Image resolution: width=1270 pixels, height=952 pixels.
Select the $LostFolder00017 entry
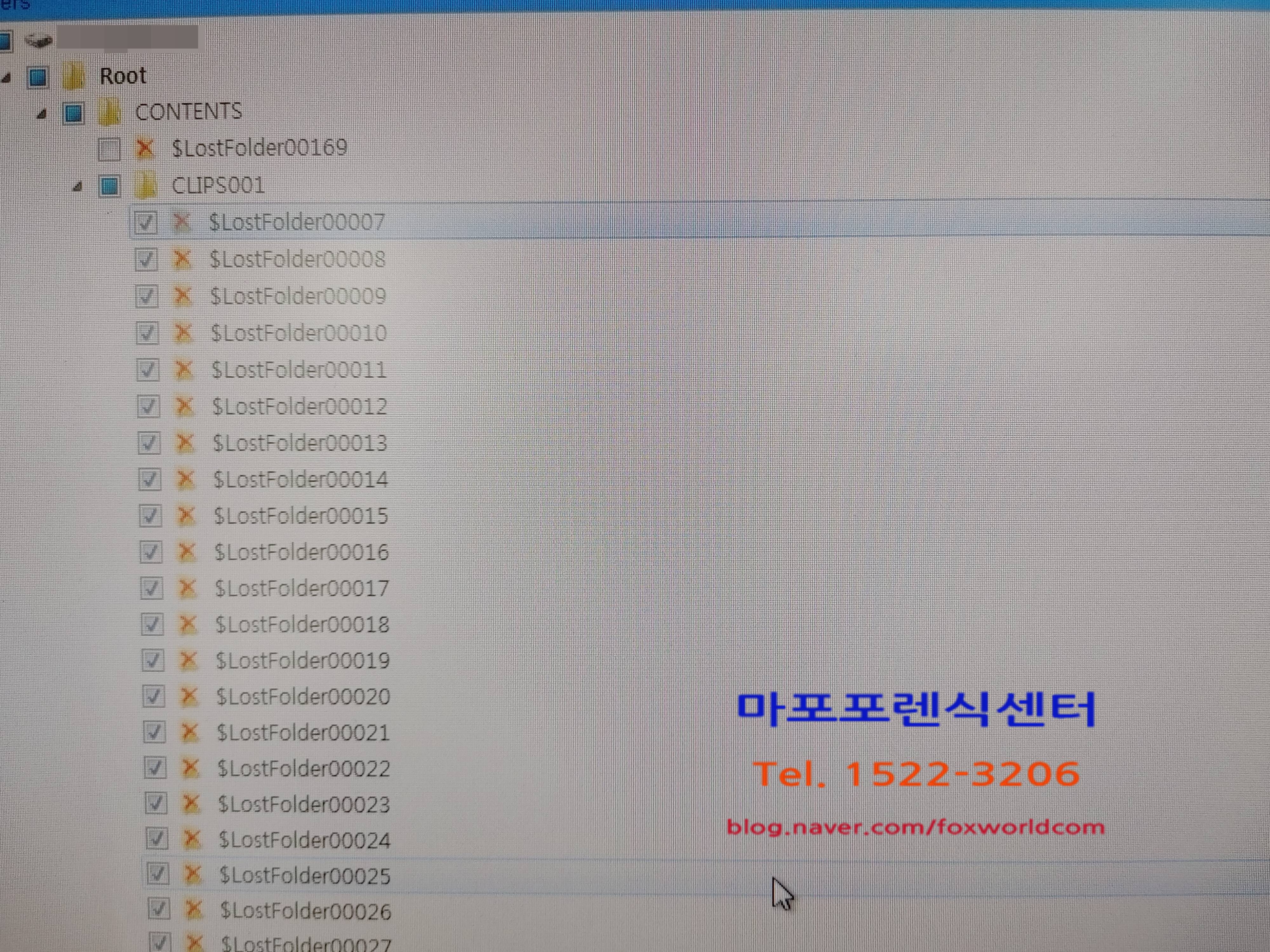(302, 588)
